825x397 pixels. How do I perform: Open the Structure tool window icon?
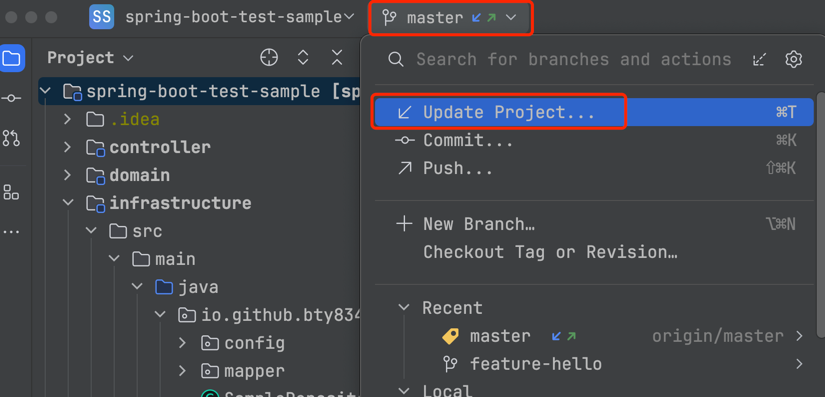pyautogui.click(x=11, y=192)
